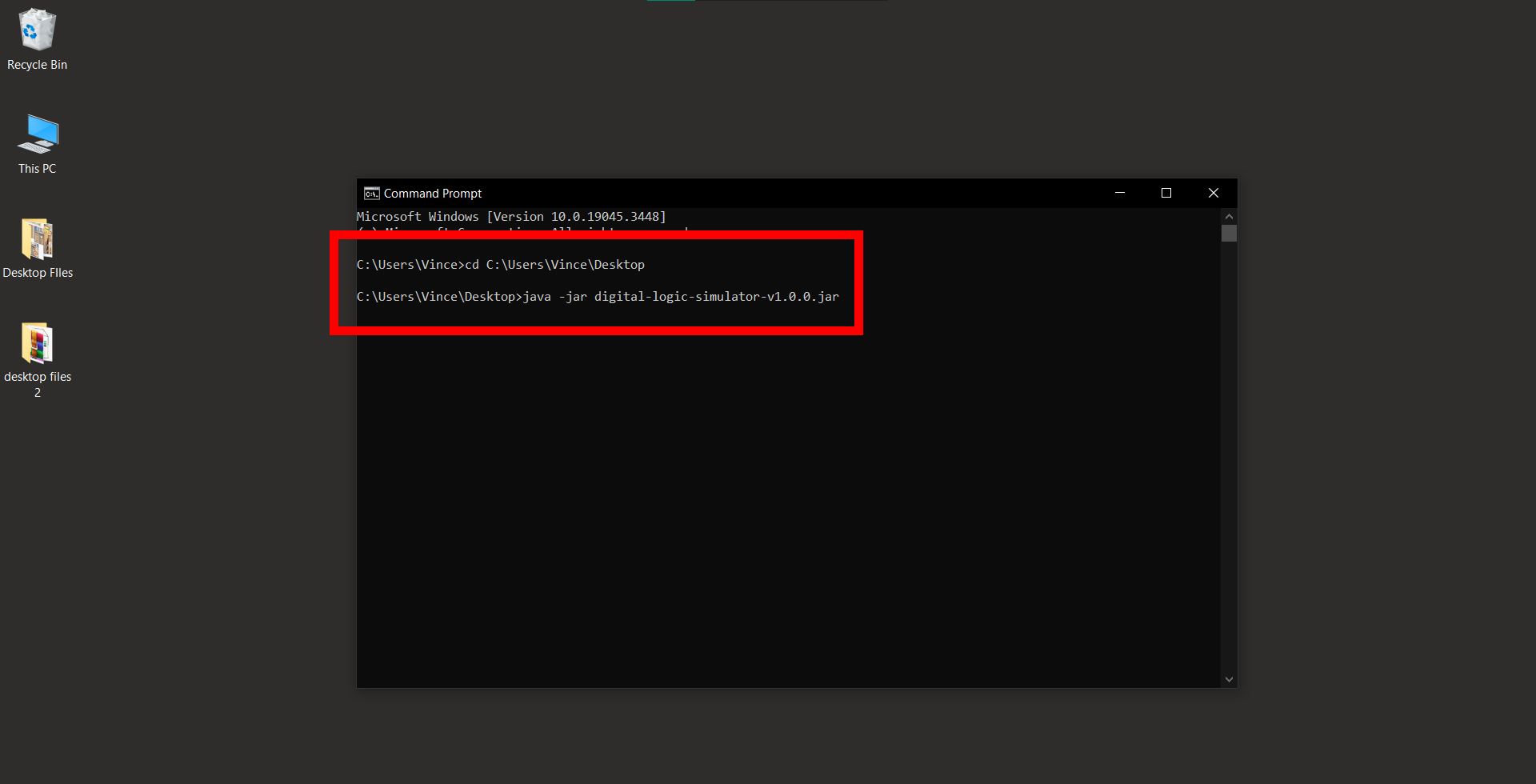The height and width of the screenshot is (784, 1536).
Task: Click the Command Prompt icon in the title bar
Action: point(370,193)
